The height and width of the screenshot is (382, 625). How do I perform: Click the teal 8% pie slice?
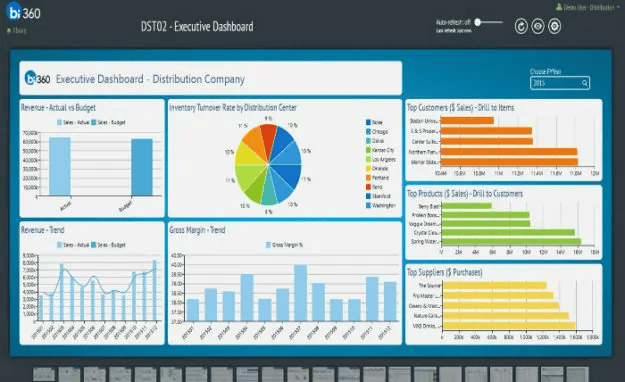pos(269,191)
